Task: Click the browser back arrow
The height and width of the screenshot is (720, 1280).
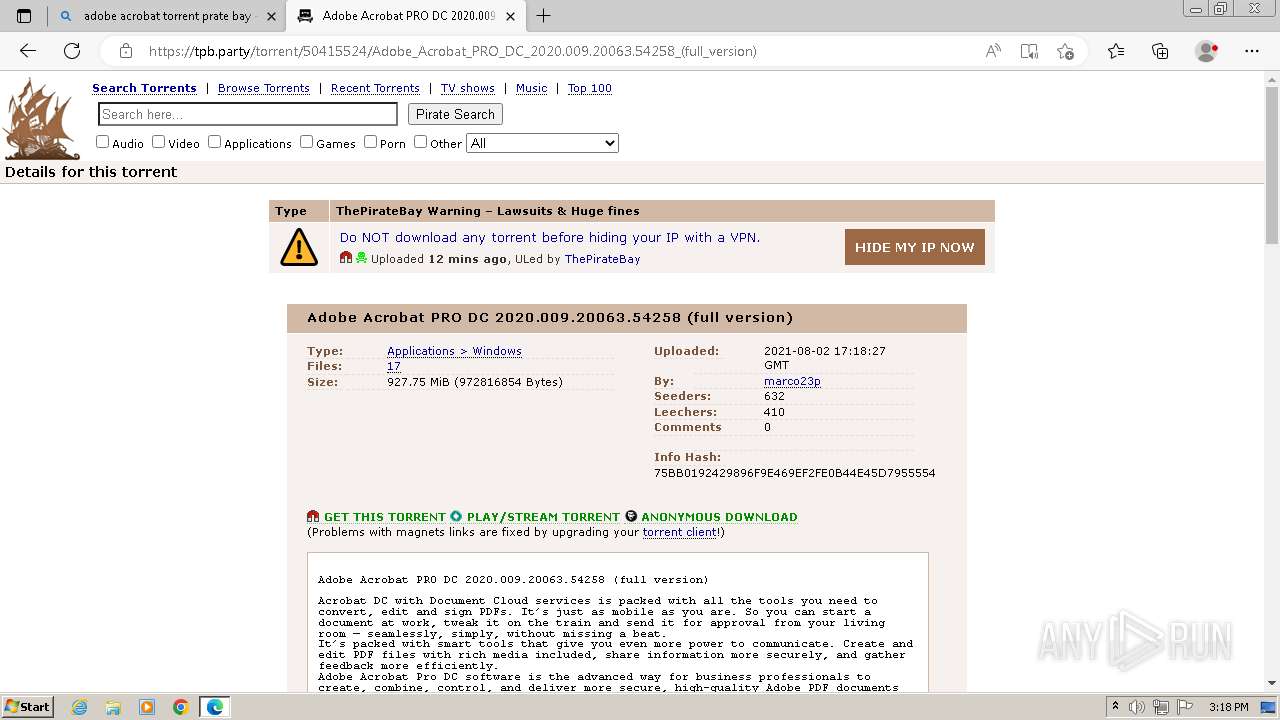Action: pos(28,51)
